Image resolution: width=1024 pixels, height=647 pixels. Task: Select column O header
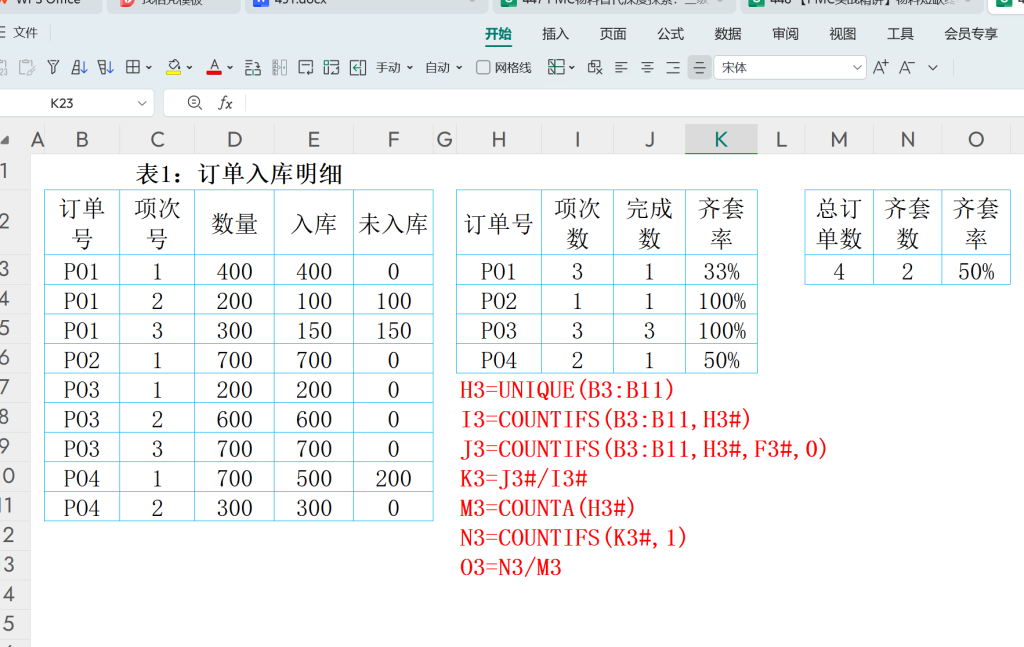click(x=976, y=139)
